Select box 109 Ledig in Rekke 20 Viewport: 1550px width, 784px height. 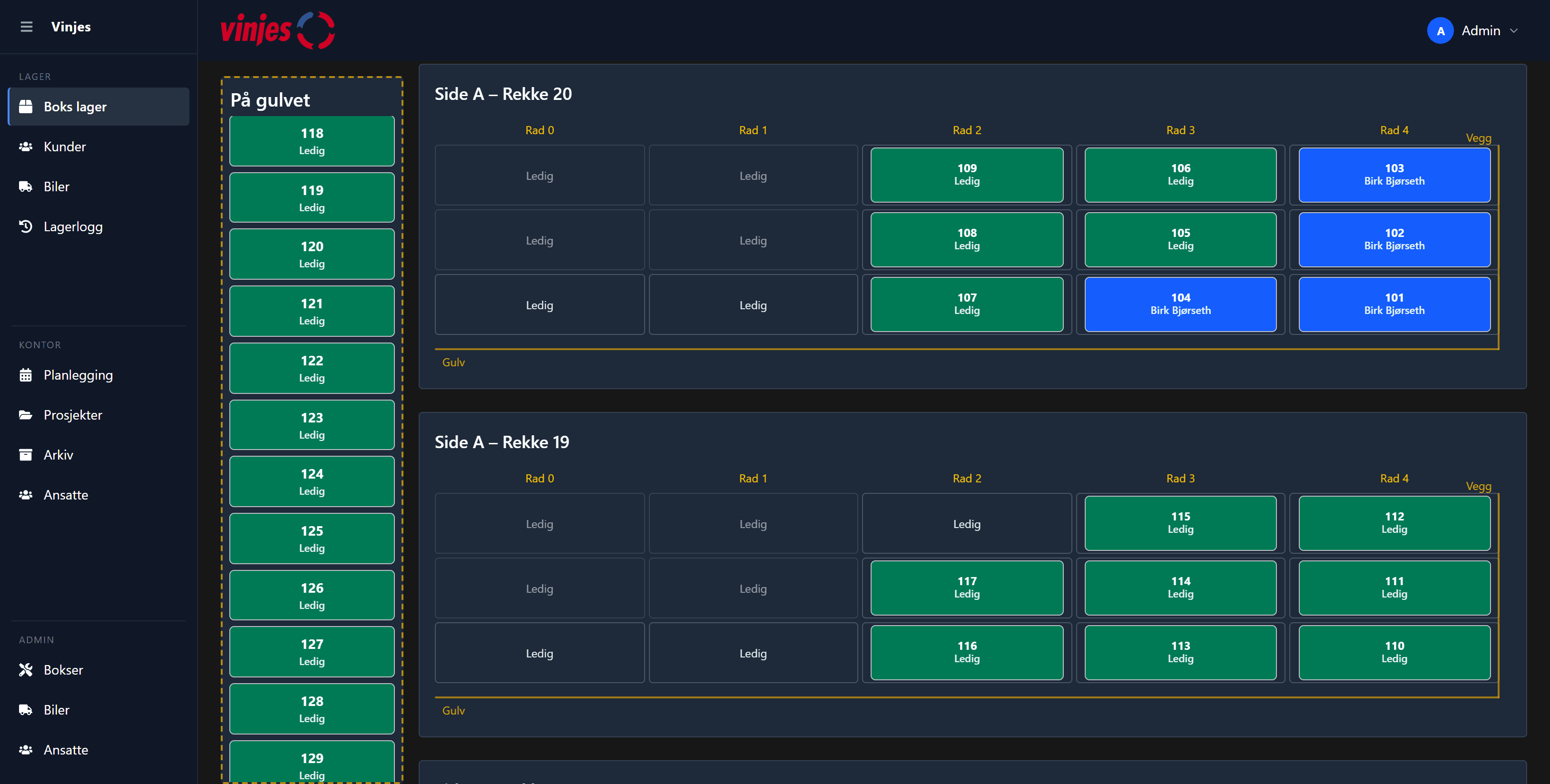point(966,175)
